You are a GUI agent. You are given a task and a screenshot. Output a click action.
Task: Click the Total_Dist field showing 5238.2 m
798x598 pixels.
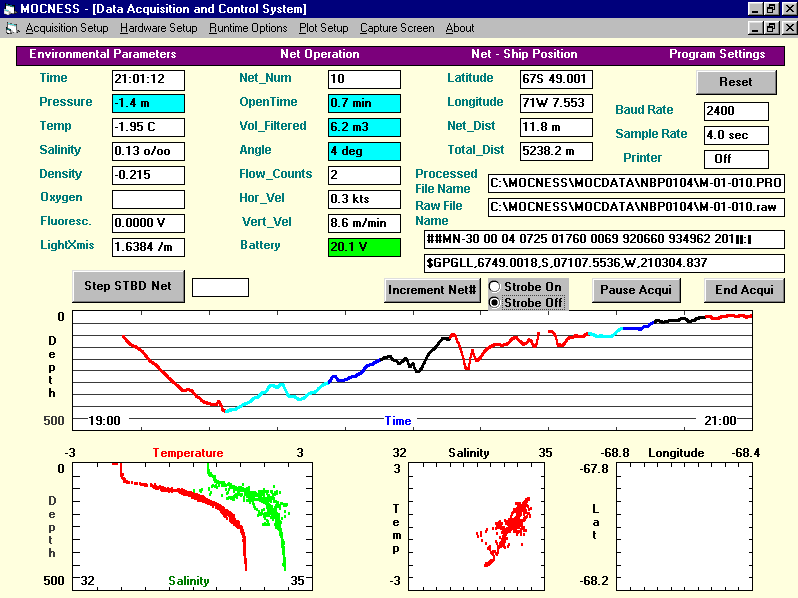point(556,151)
